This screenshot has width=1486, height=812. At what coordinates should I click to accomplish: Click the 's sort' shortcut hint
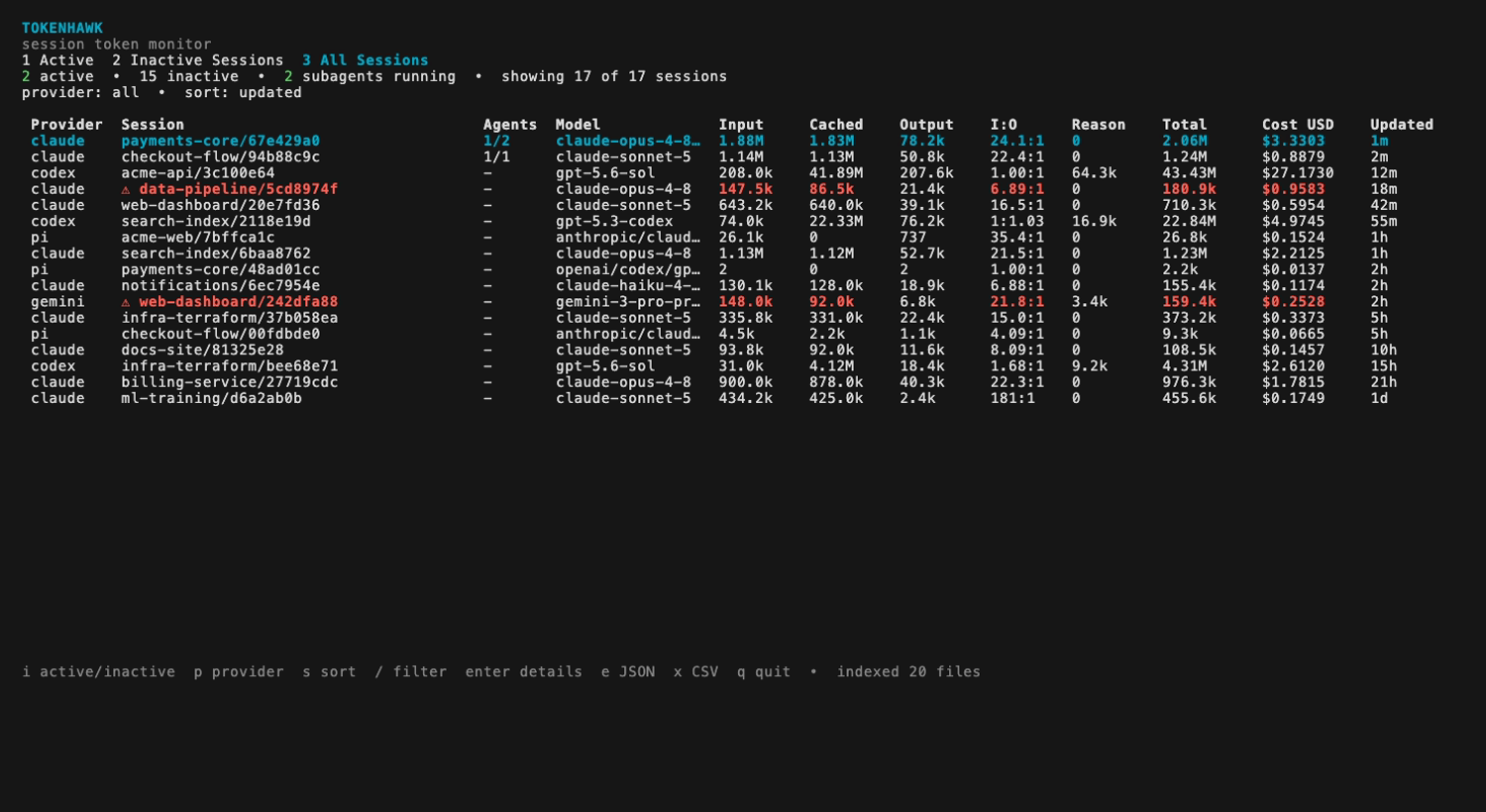click(329, 671)
